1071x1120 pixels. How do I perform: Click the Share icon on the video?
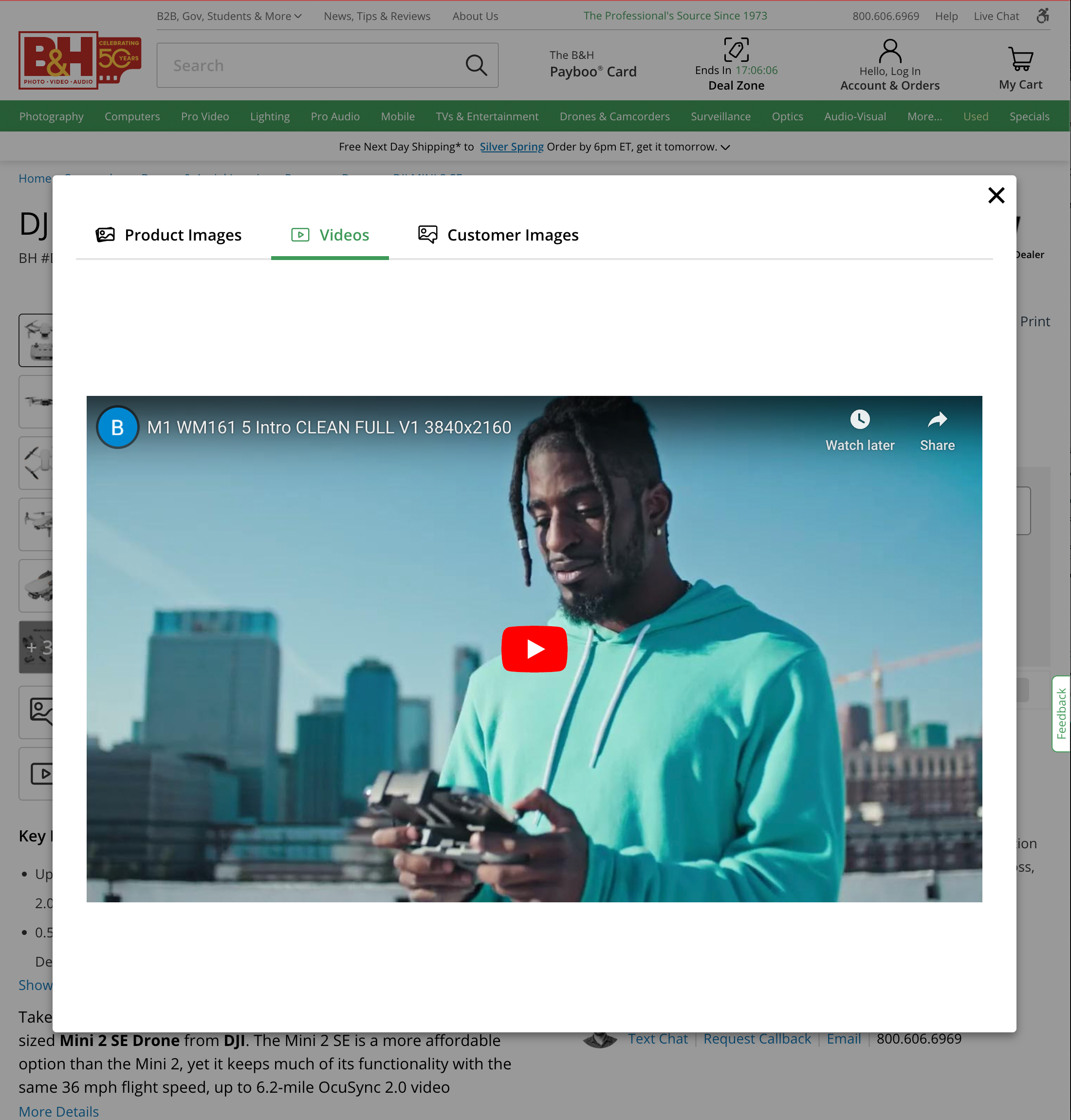(x=936, y=419)
